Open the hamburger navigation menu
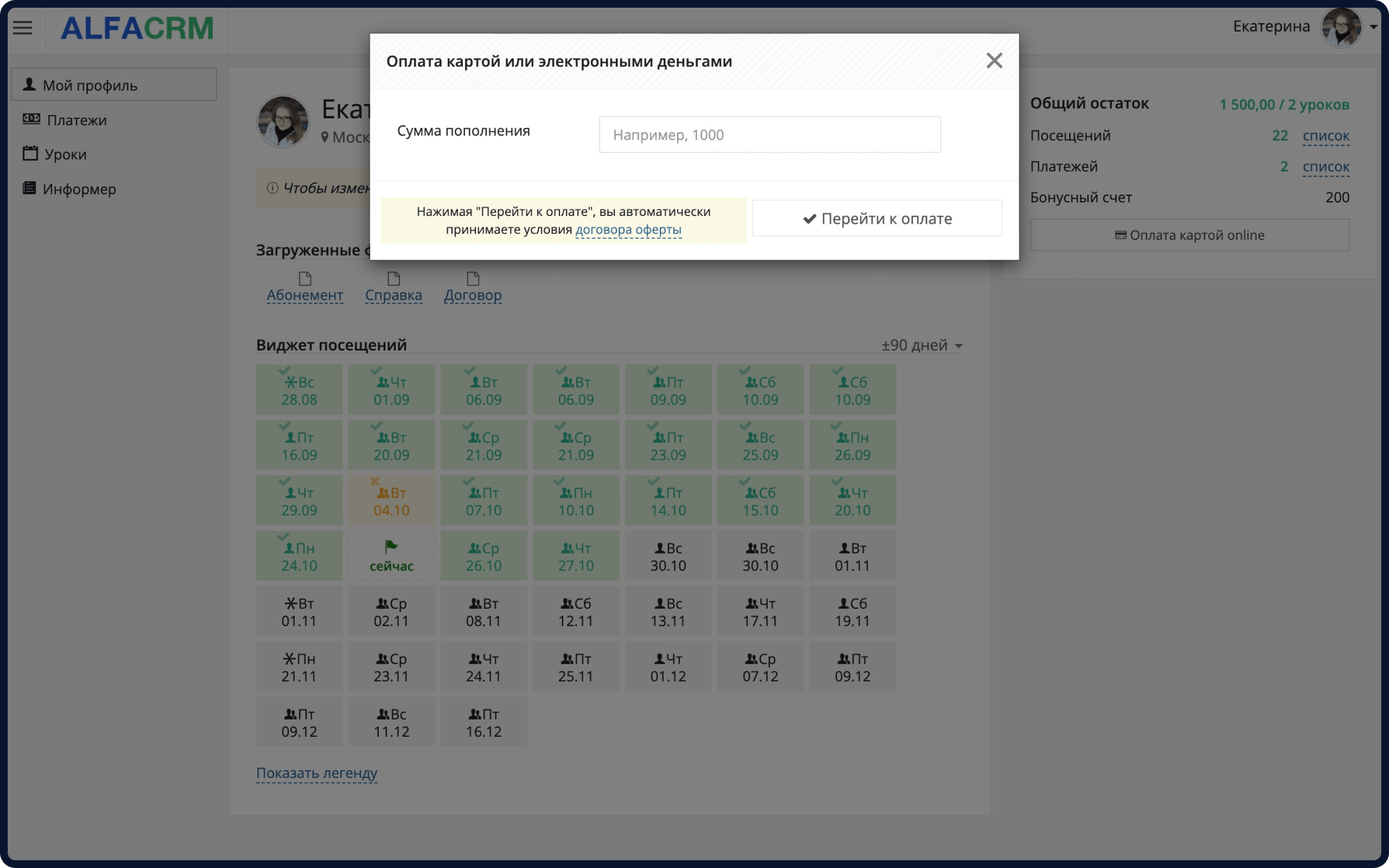The image size is (1389, 868). point(23,28)
